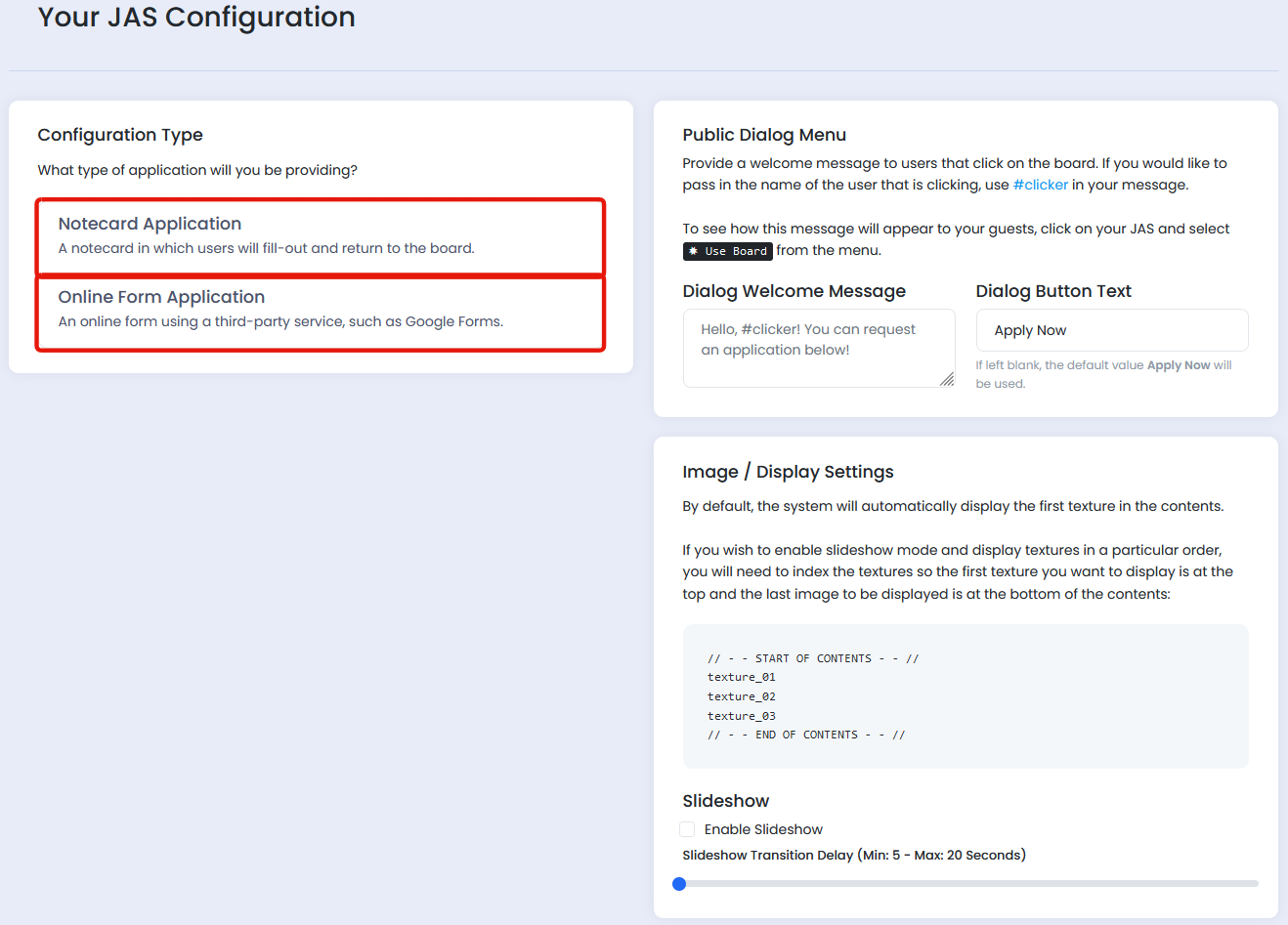Click the #clicker link in the description

[x=1040, y=185]
